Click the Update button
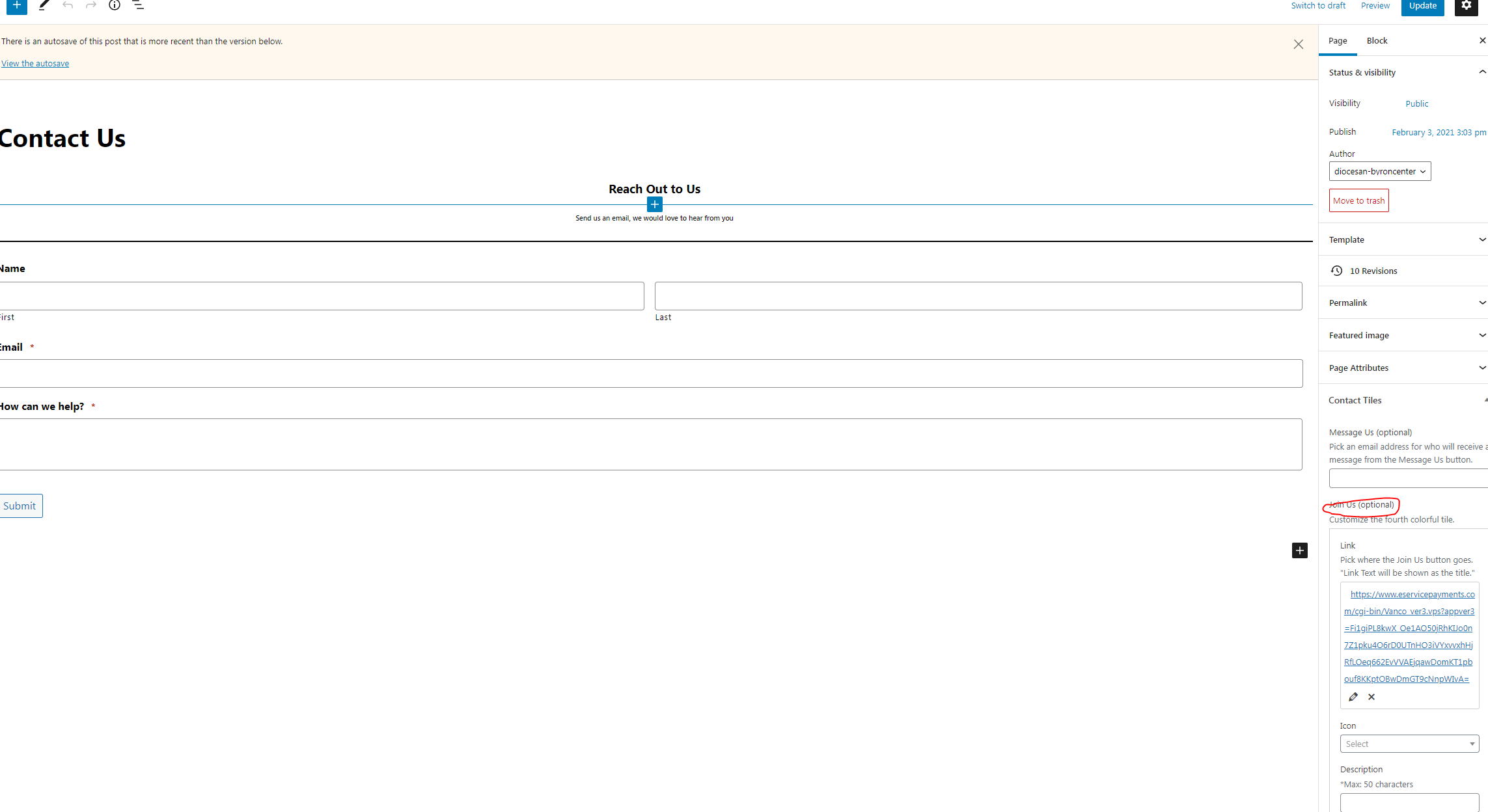Screen dimensions: 1488x812 point(1422,6)
